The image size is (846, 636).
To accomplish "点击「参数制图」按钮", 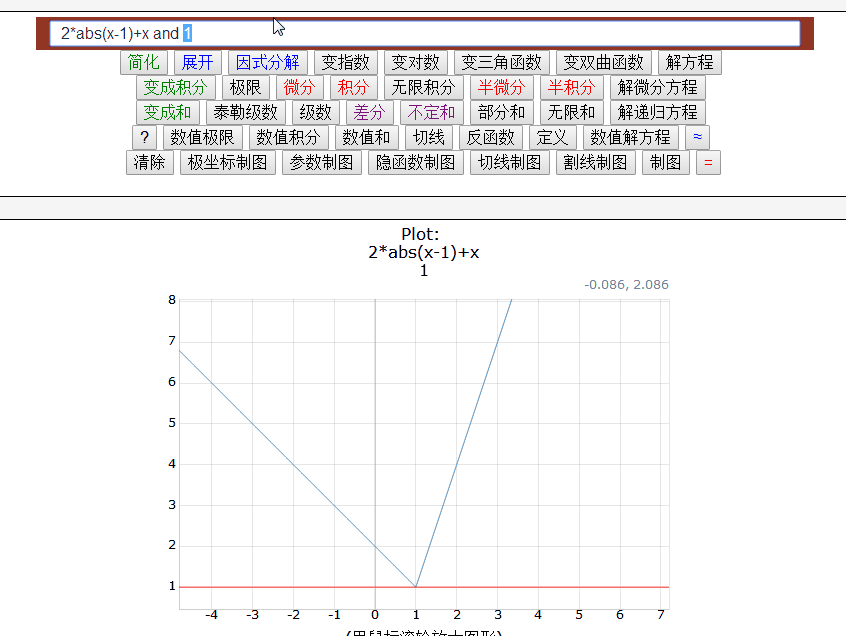I will click(321, 162).
